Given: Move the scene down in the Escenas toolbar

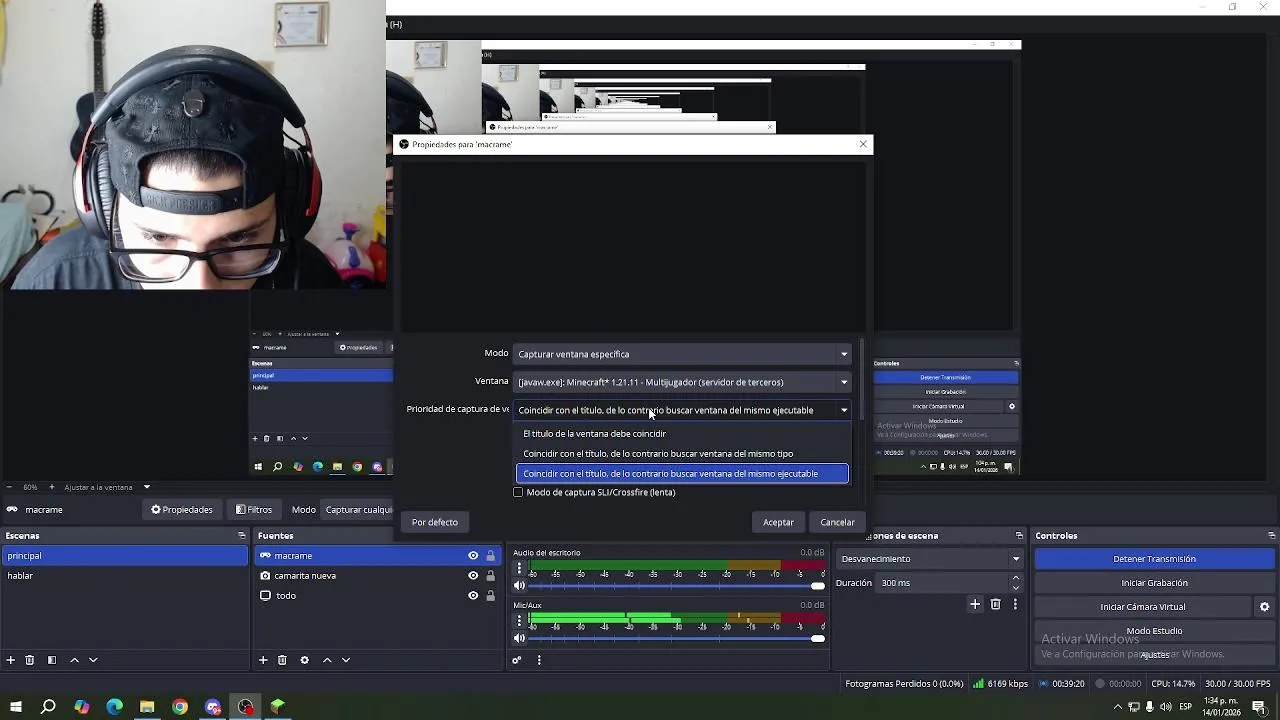Looking at the screenshot, I should click(93, 660).
